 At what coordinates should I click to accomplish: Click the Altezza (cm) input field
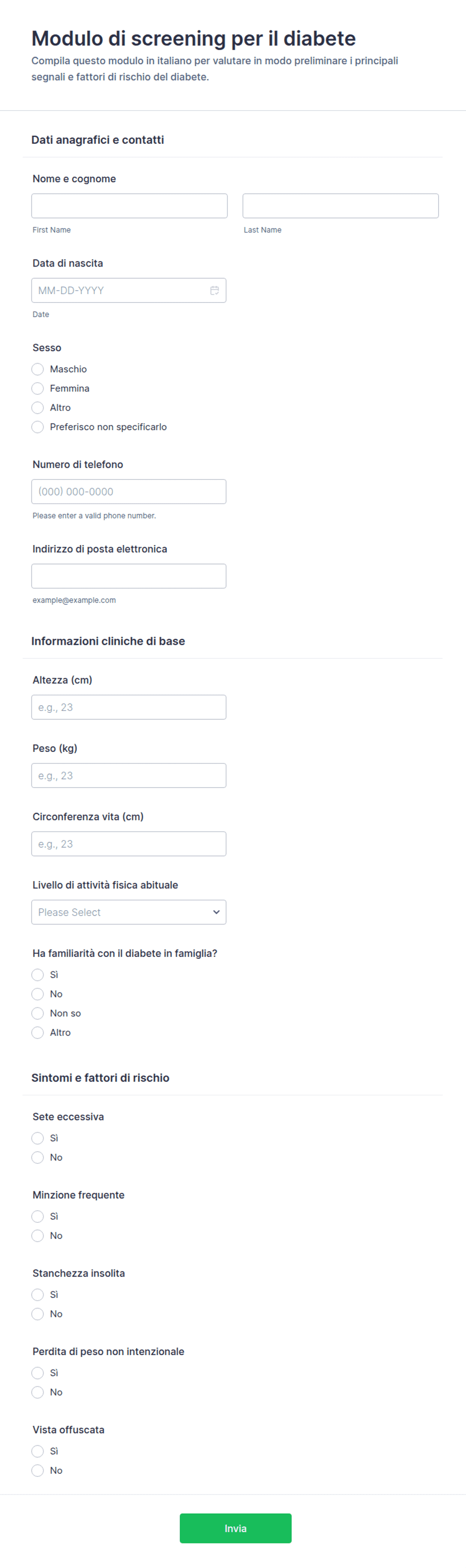pos(129,707)
